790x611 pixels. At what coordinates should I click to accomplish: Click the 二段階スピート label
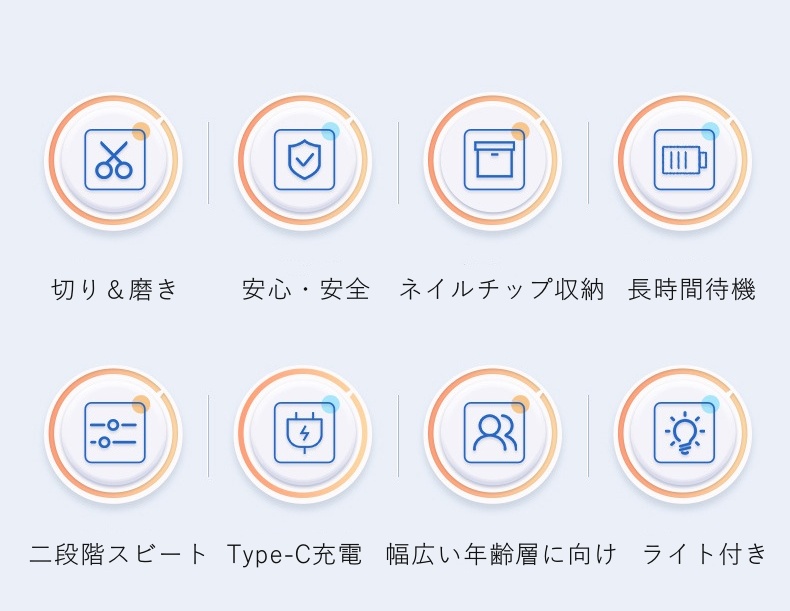pos(118,553)
